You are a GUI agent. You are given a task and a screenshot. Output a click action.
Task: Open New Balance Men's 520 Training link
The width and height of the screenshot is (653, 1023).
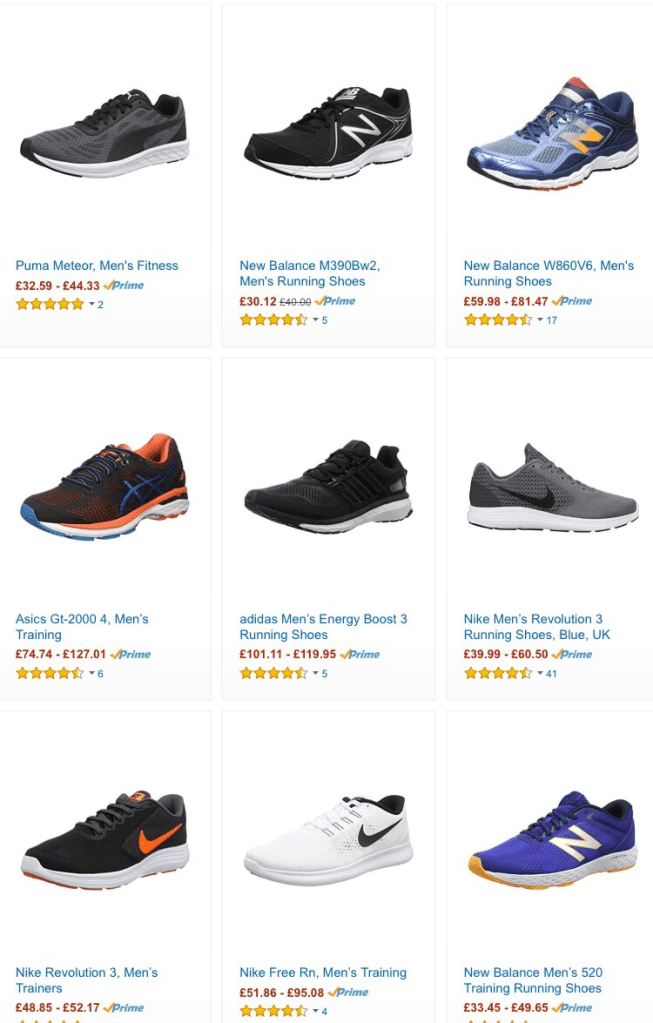533,980
